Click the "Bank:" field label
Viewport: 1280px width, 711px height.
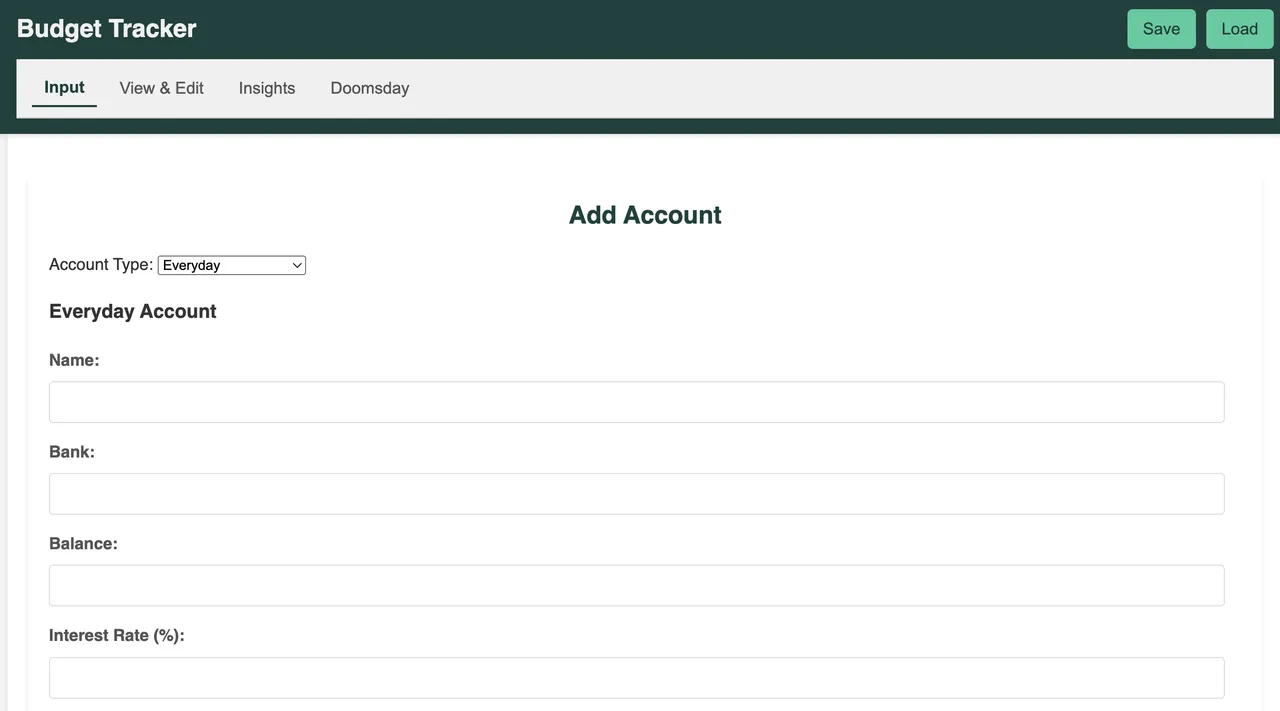coord(72,452)
